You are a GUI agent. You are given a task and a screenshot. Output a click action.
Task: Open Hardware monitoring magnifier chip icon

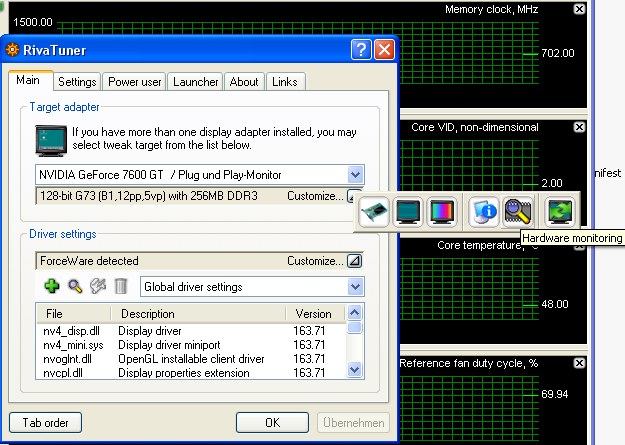pyautogui.click(x=517, y=211)
